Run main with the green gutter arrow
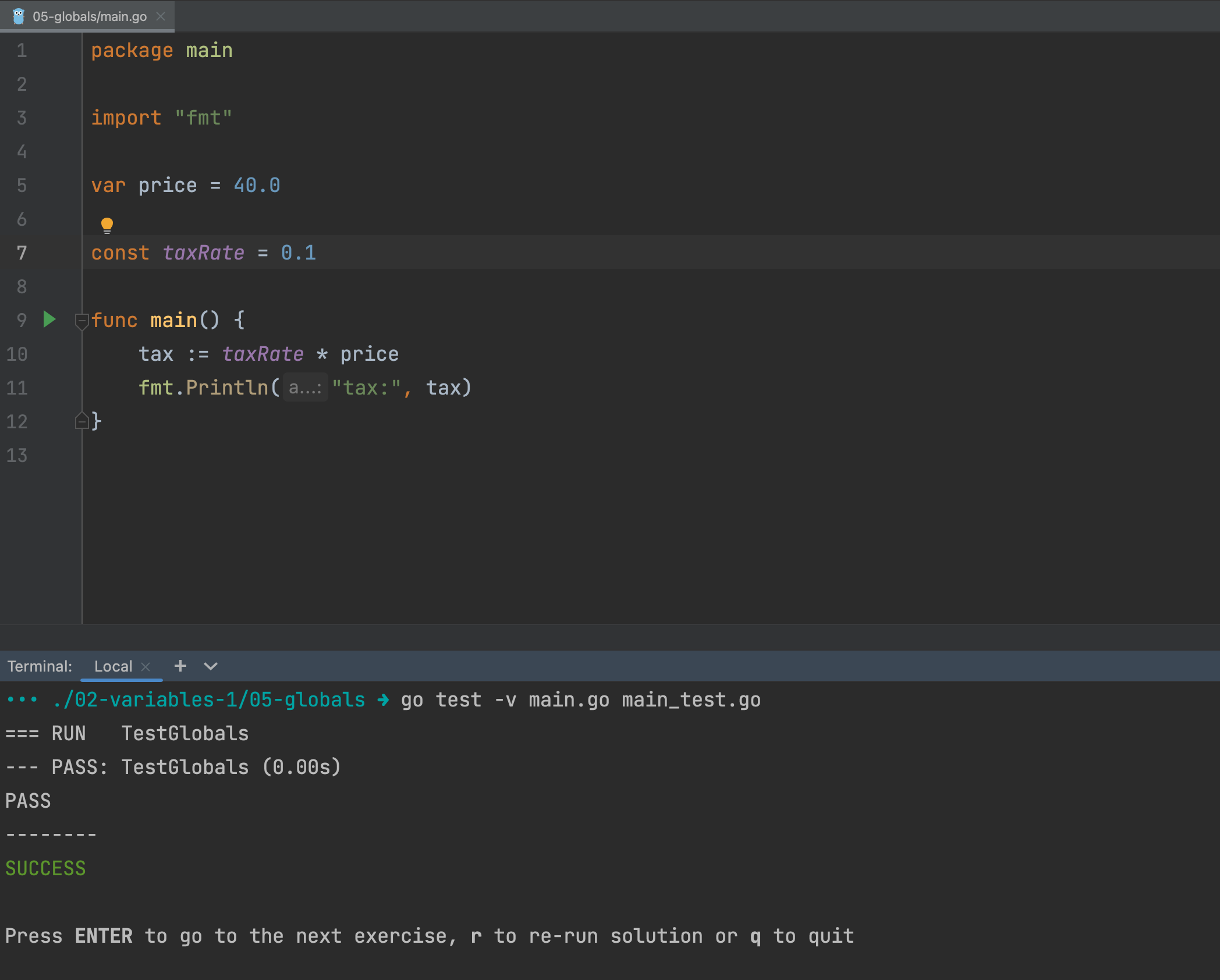This screenshot has height=980, width=1220. click(49, 319)
